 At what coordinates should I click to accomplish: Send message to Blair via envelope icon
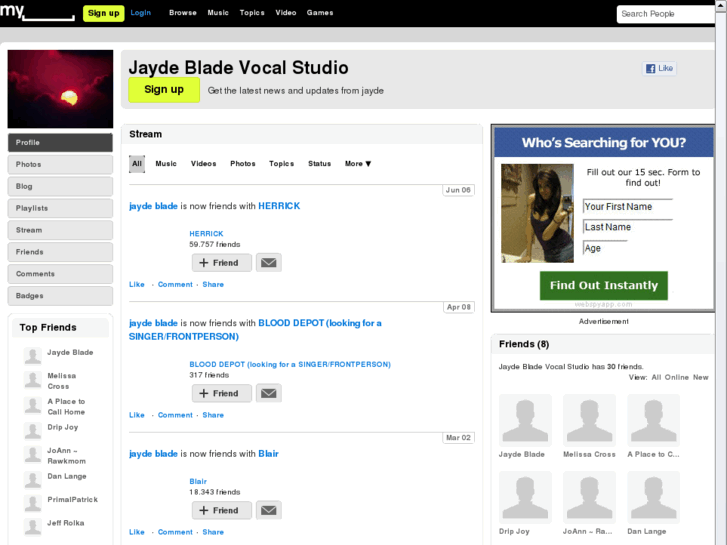click(x=268, y=510)
